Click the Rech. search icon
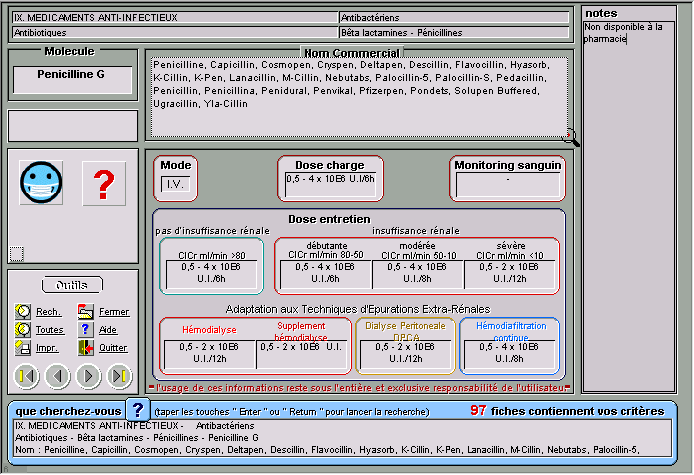The image size is (694, 475). [23, 312]
